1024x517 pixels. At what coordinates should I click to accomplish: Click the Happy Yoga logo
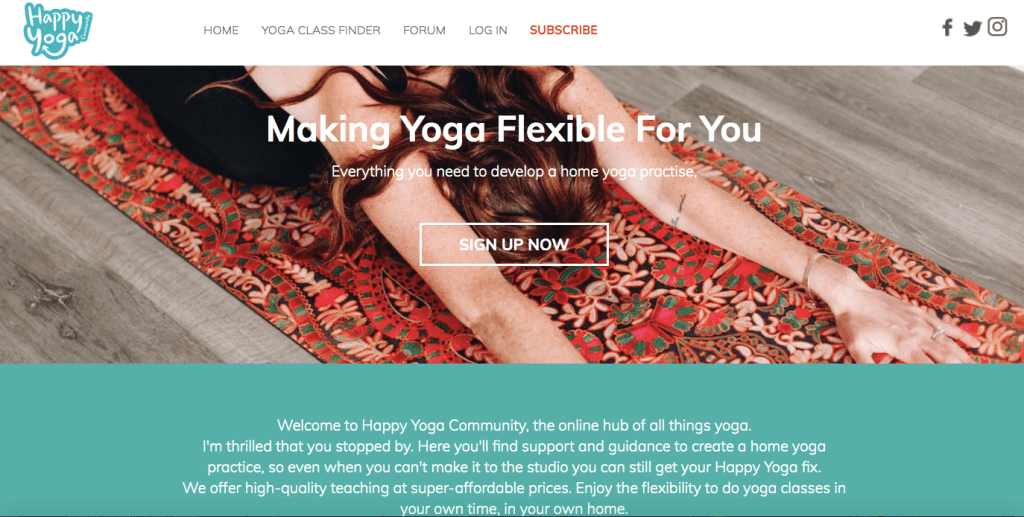(57, 31)
